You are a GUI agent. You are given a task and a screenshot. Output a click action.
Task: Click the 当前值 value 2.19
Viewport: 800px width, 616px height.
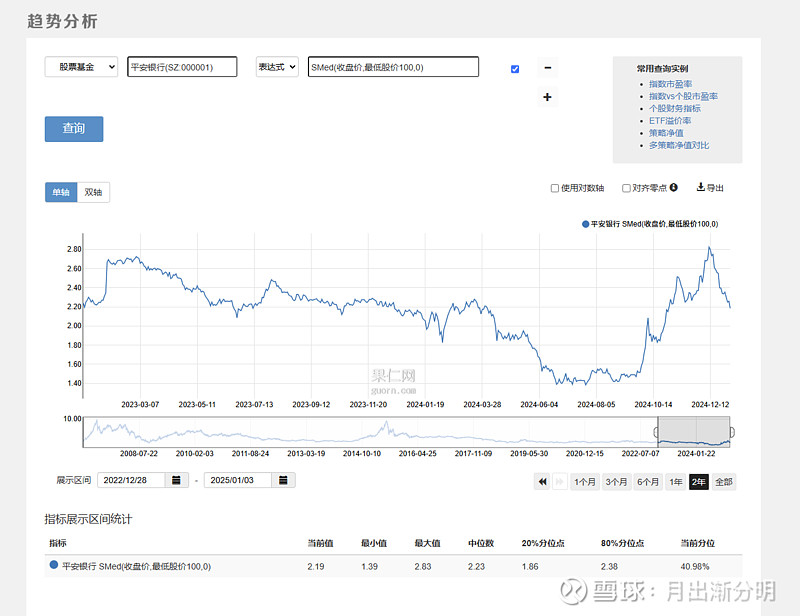pyautogui.click(x=316, y=566)
